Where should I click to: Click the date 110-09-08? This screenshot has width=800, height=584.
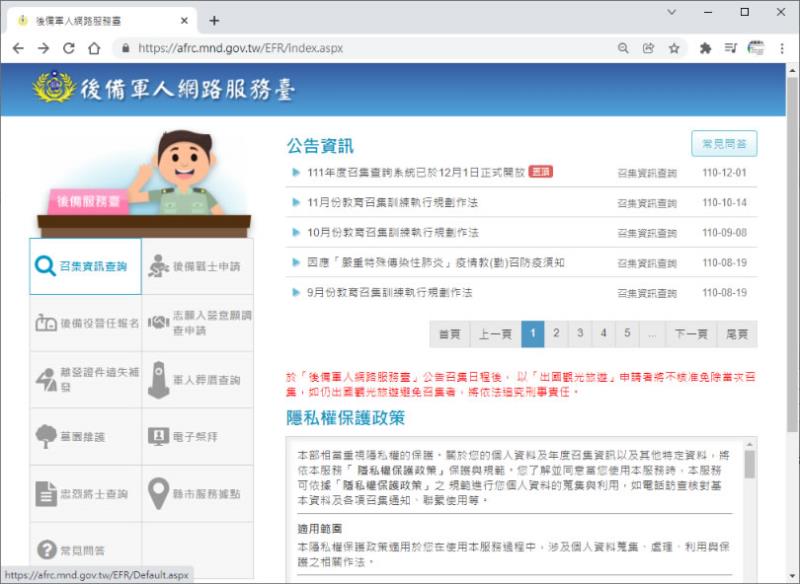[724, 233]
